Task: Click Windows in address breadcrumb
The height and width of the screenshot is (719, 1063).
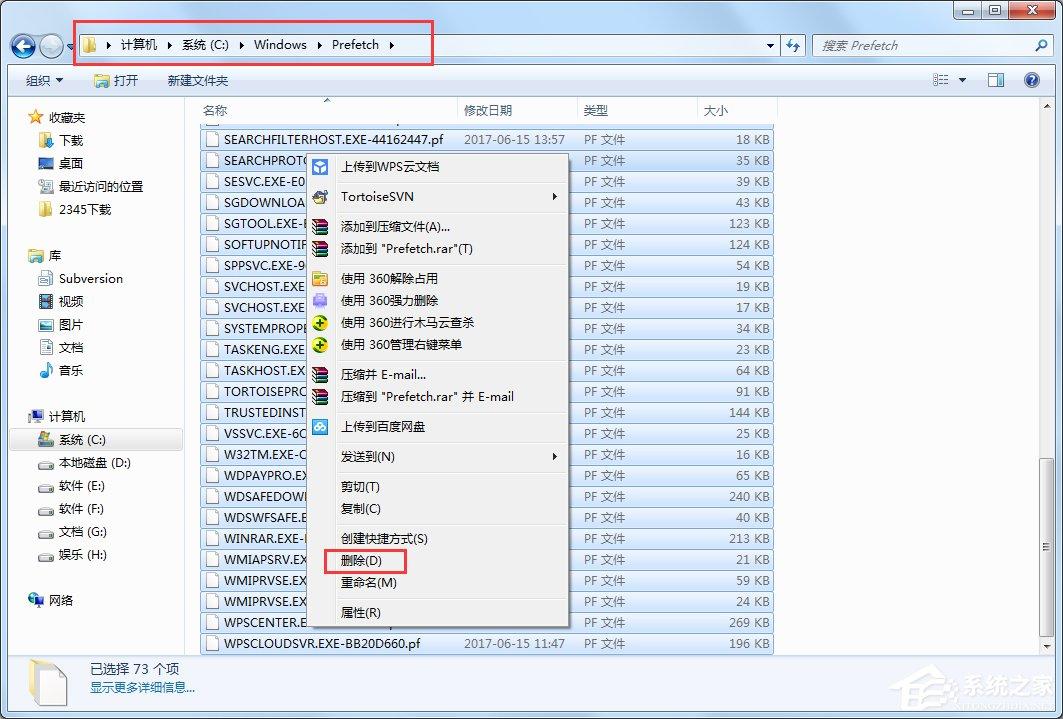Action: click(x=280, y=45)
